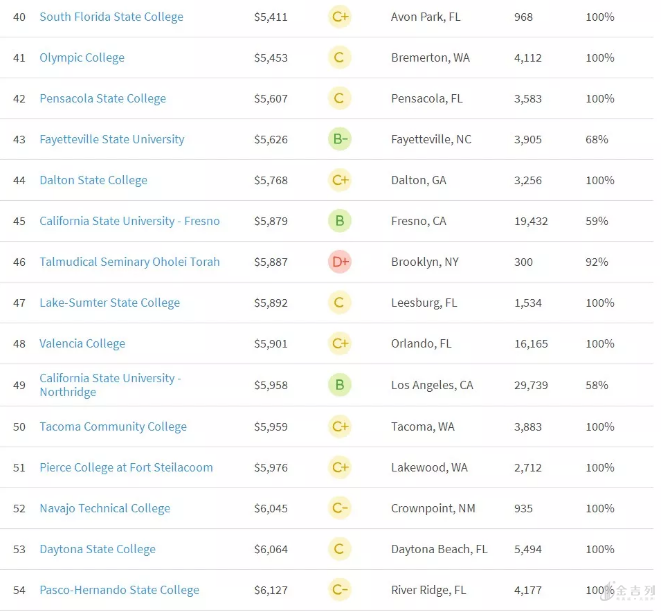This screenshot has height=611, width=664.
Task: Open the Valencia College link
Action: click(x=82, y=344)
